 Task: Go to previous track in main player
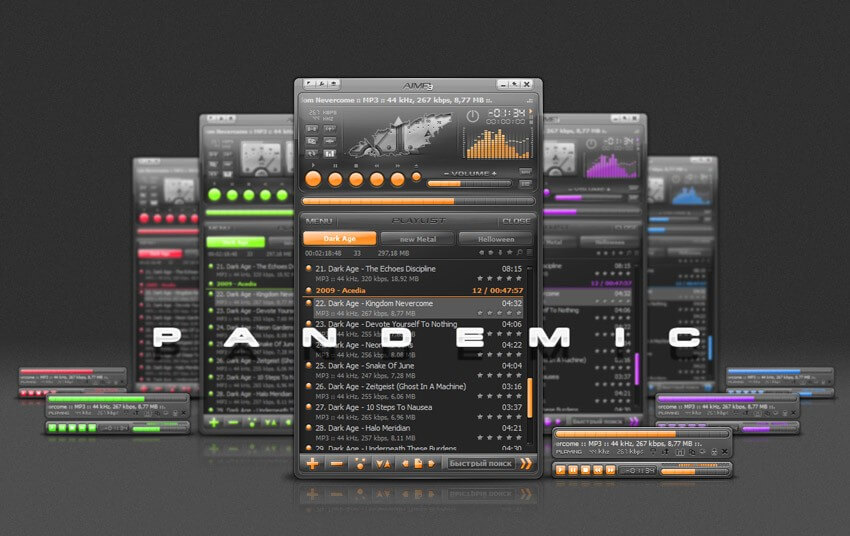[x=376, y=179]
